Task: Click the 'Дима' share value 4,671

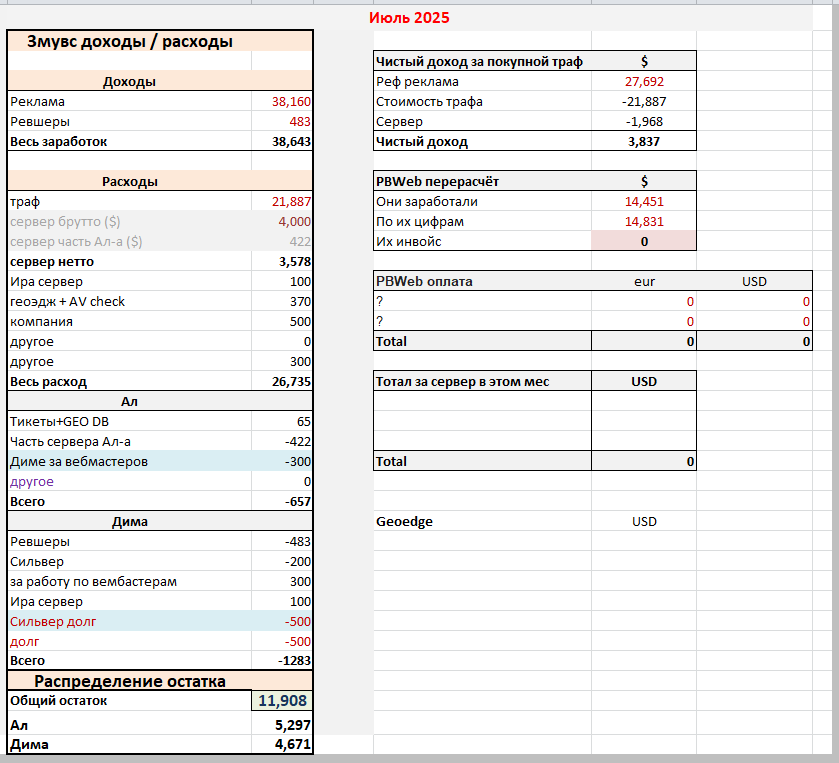Action: point(293,744)
